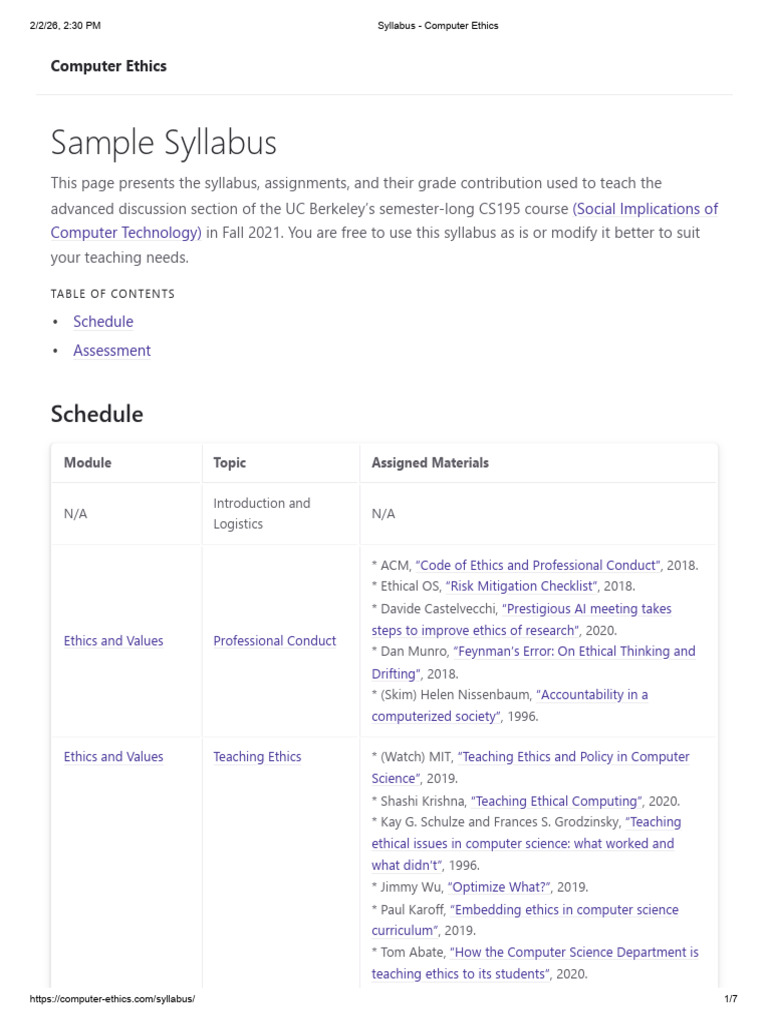
Task: Open Ethical OS Risk Mitigation Checklist link
Action: (x=521, y=586)
